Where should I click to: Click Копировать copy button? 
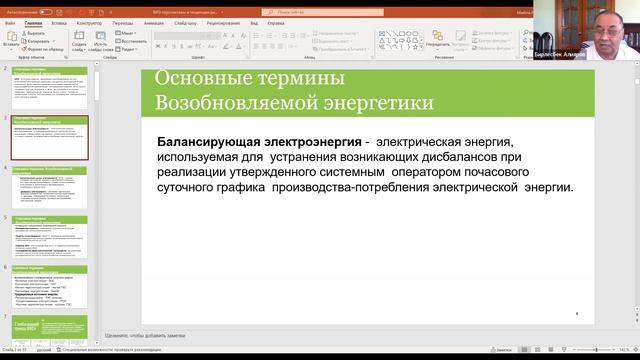[x=36, y=41]
